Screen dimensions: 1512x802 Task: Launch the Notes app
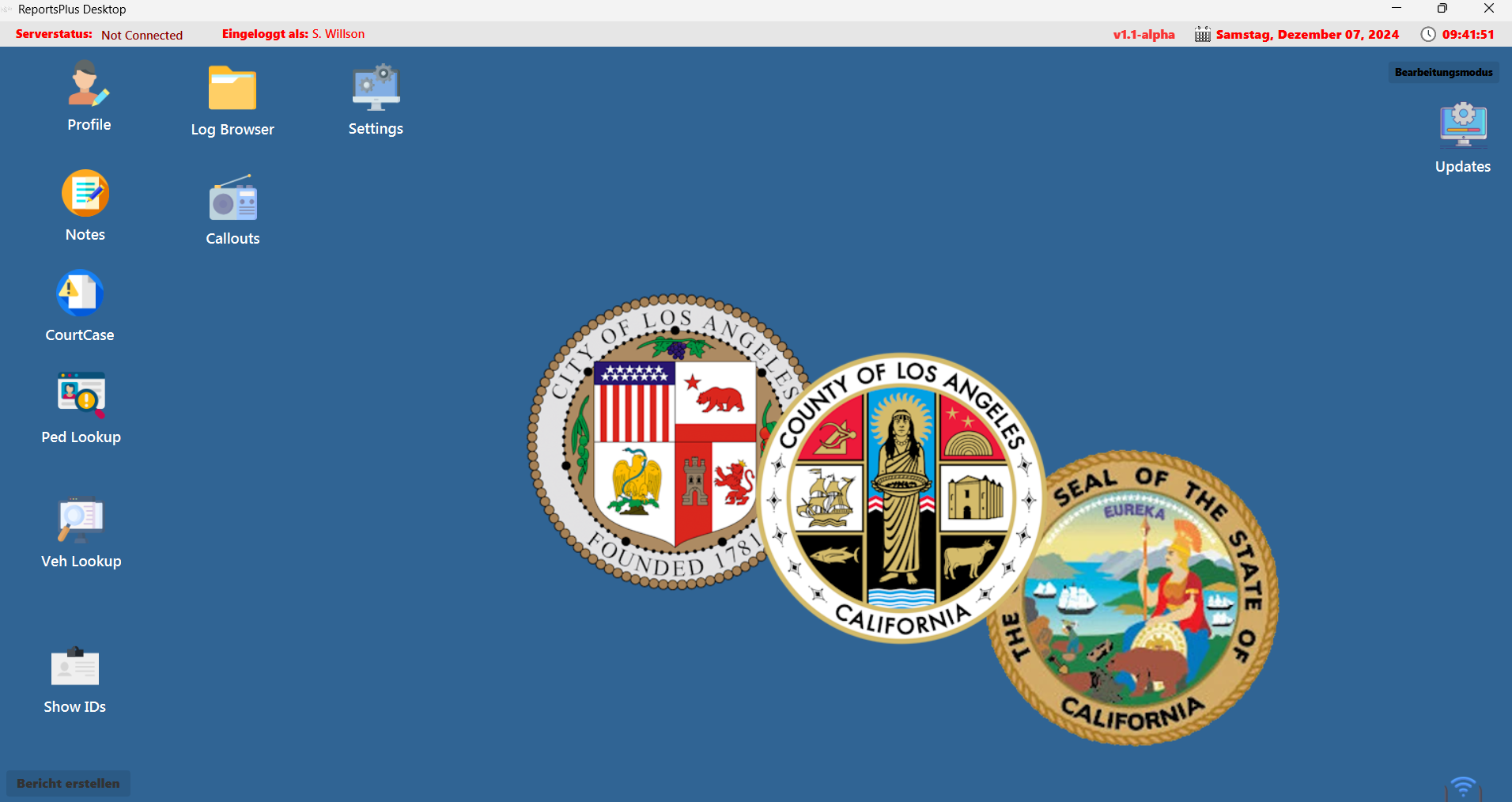pos(85,194)
